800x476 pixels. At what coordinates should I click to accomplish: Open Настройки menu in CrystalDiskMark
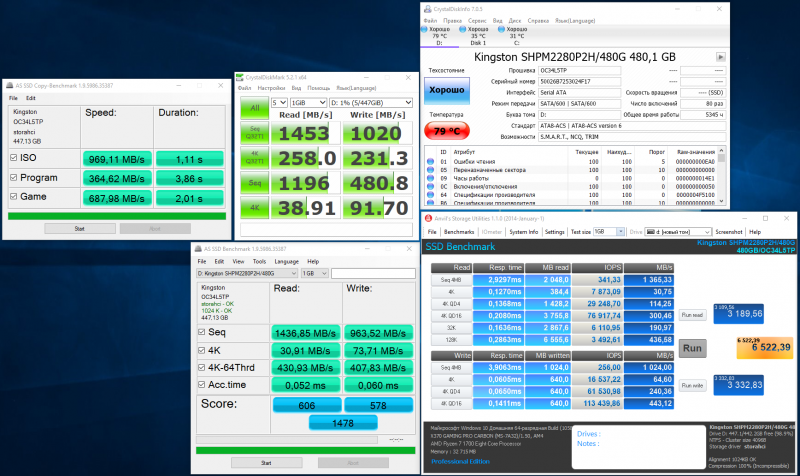[x=271, y=88]
